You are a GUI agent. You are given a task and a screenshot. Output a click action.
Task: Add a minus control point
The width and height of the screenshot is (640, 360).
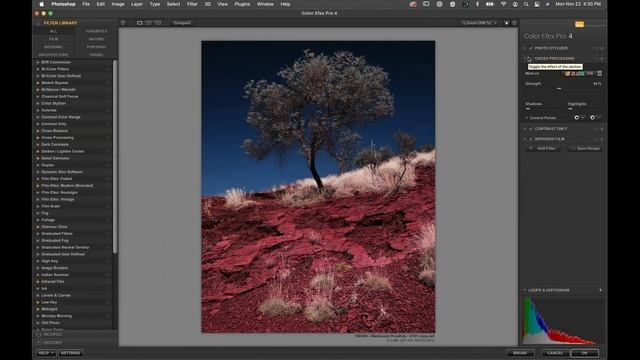(595, 118)
